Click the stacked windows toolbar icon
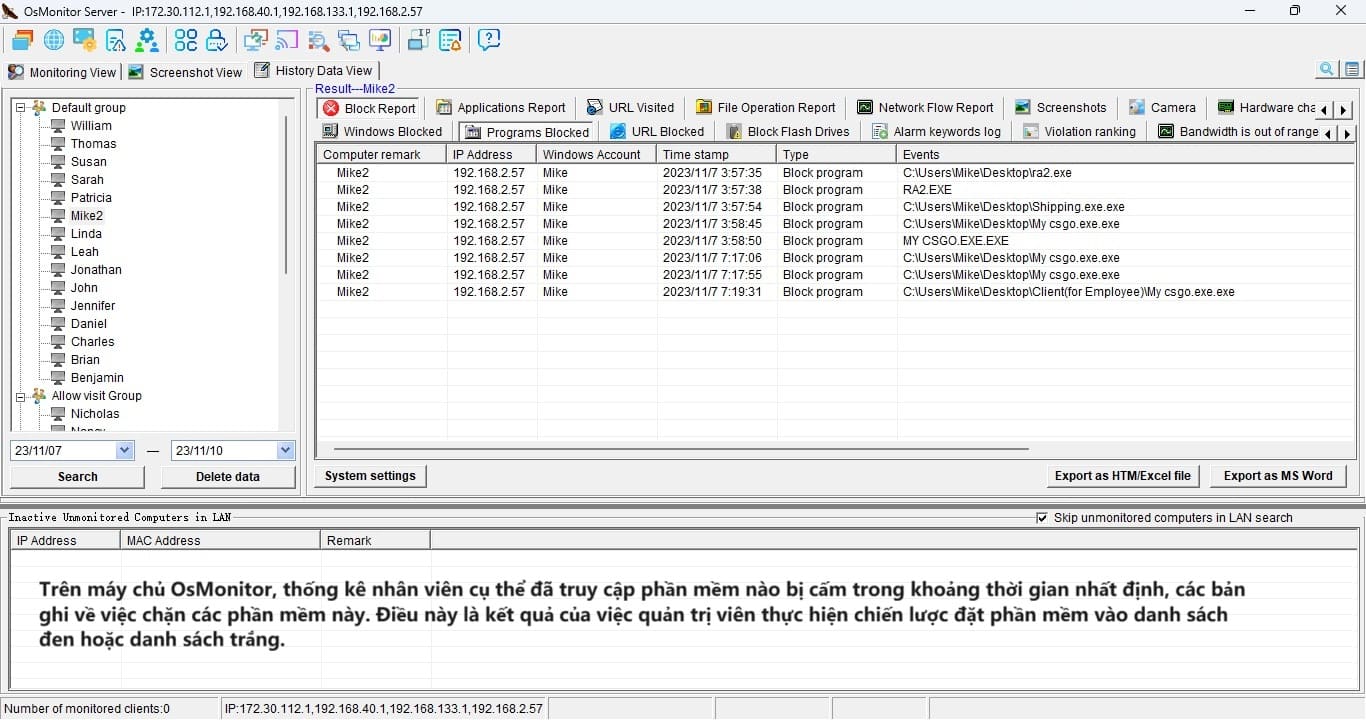Screen dimensions: 1366x720 22,40
